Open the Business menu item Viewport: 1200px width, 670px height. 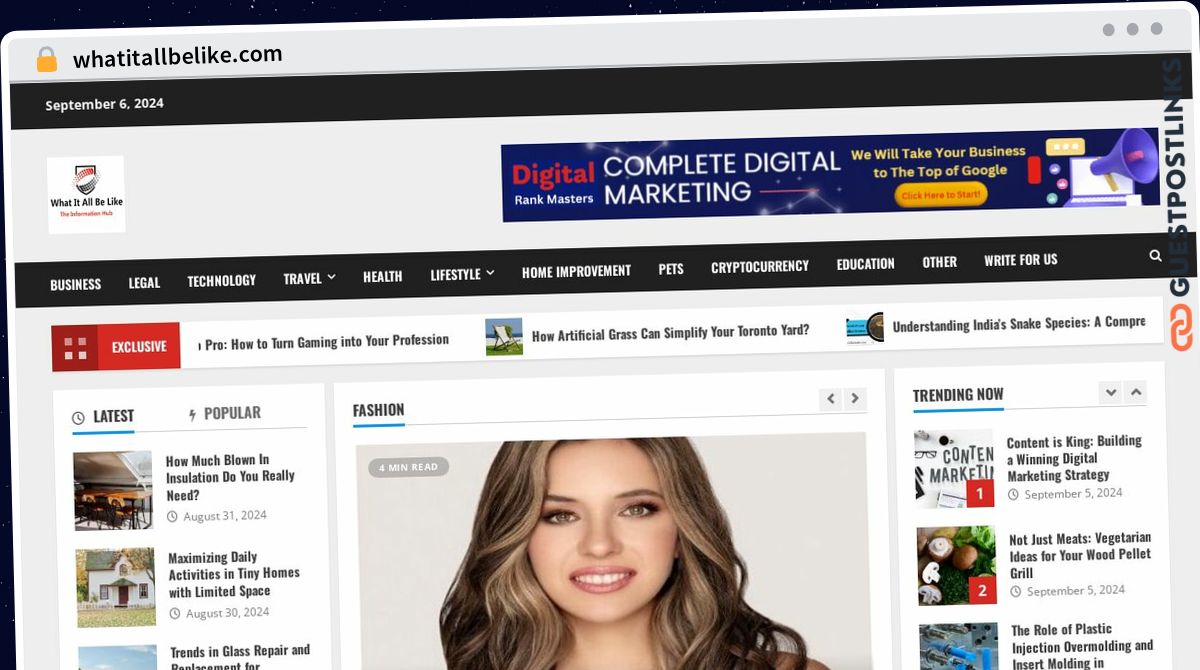(x=76, y=284)
